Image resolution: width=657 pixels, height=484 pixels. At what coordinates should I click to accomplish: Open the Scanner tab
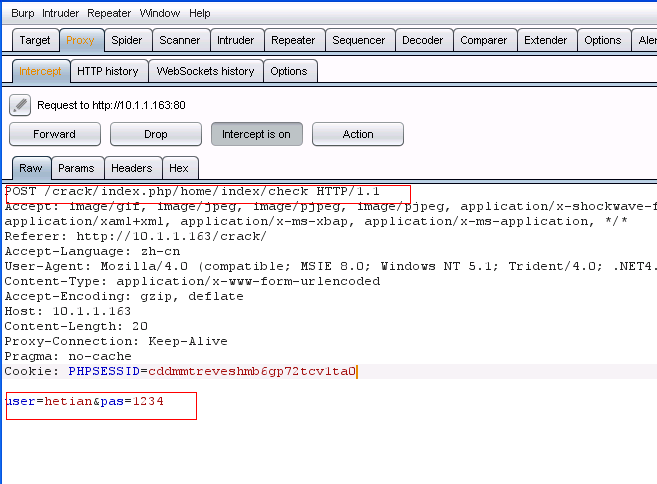[x=180, y=40]
